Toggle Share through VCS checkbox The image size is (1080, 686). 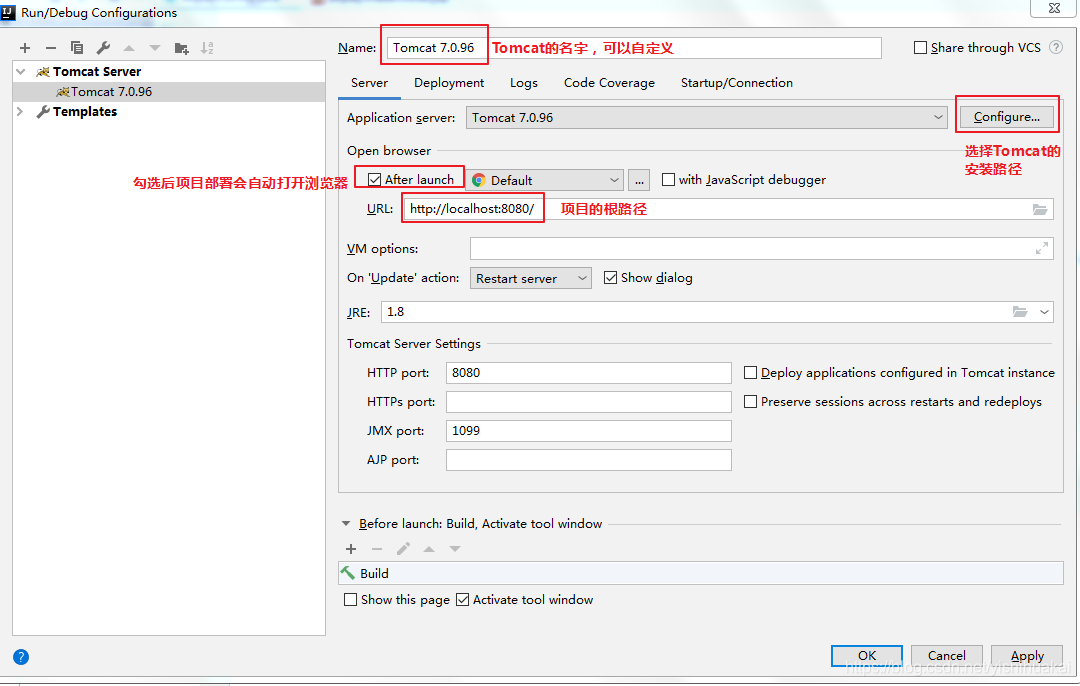coord(920,48)
